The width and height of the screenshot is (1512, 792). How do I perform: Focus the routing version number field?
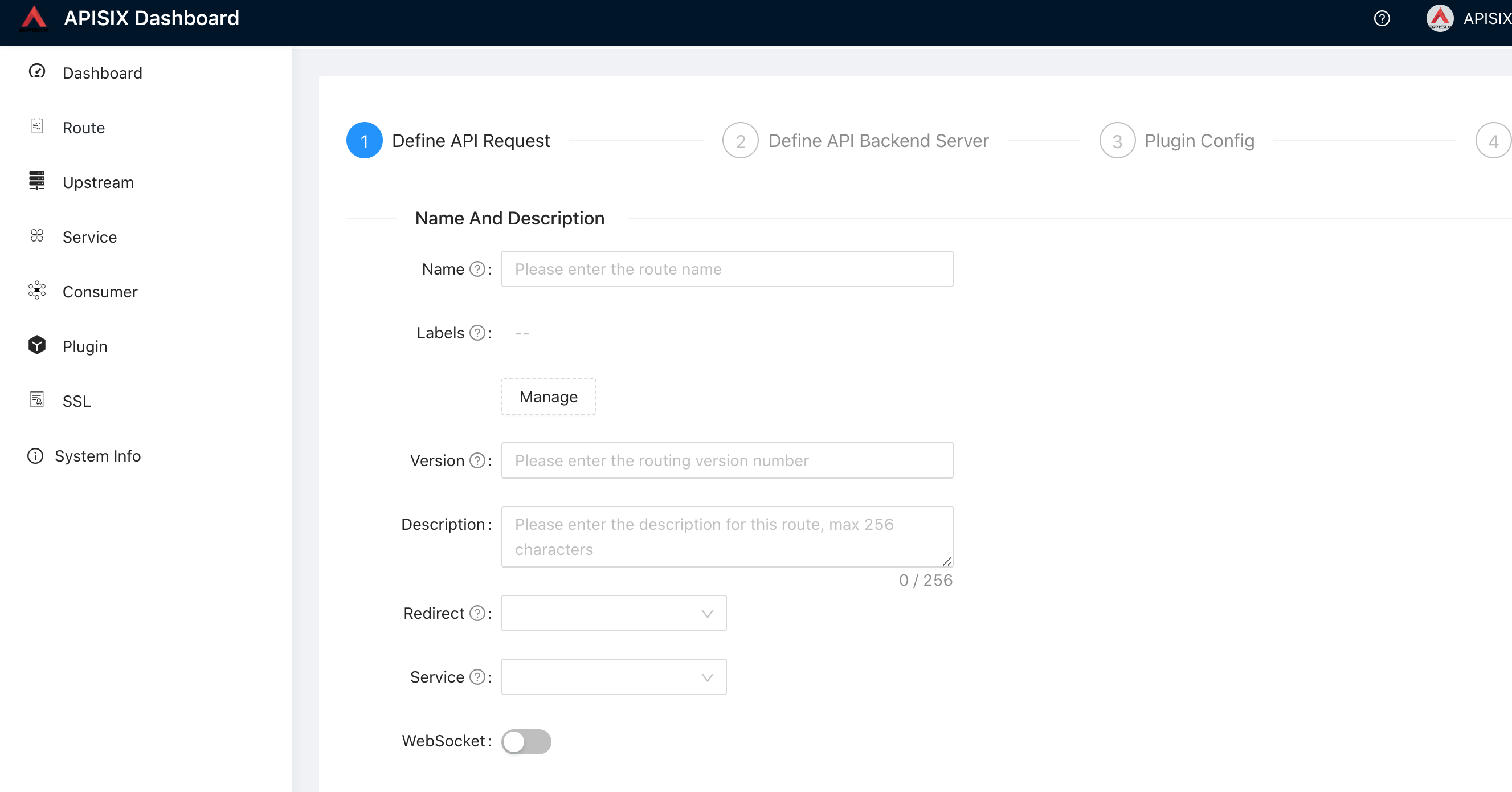[x=728, y=461]
